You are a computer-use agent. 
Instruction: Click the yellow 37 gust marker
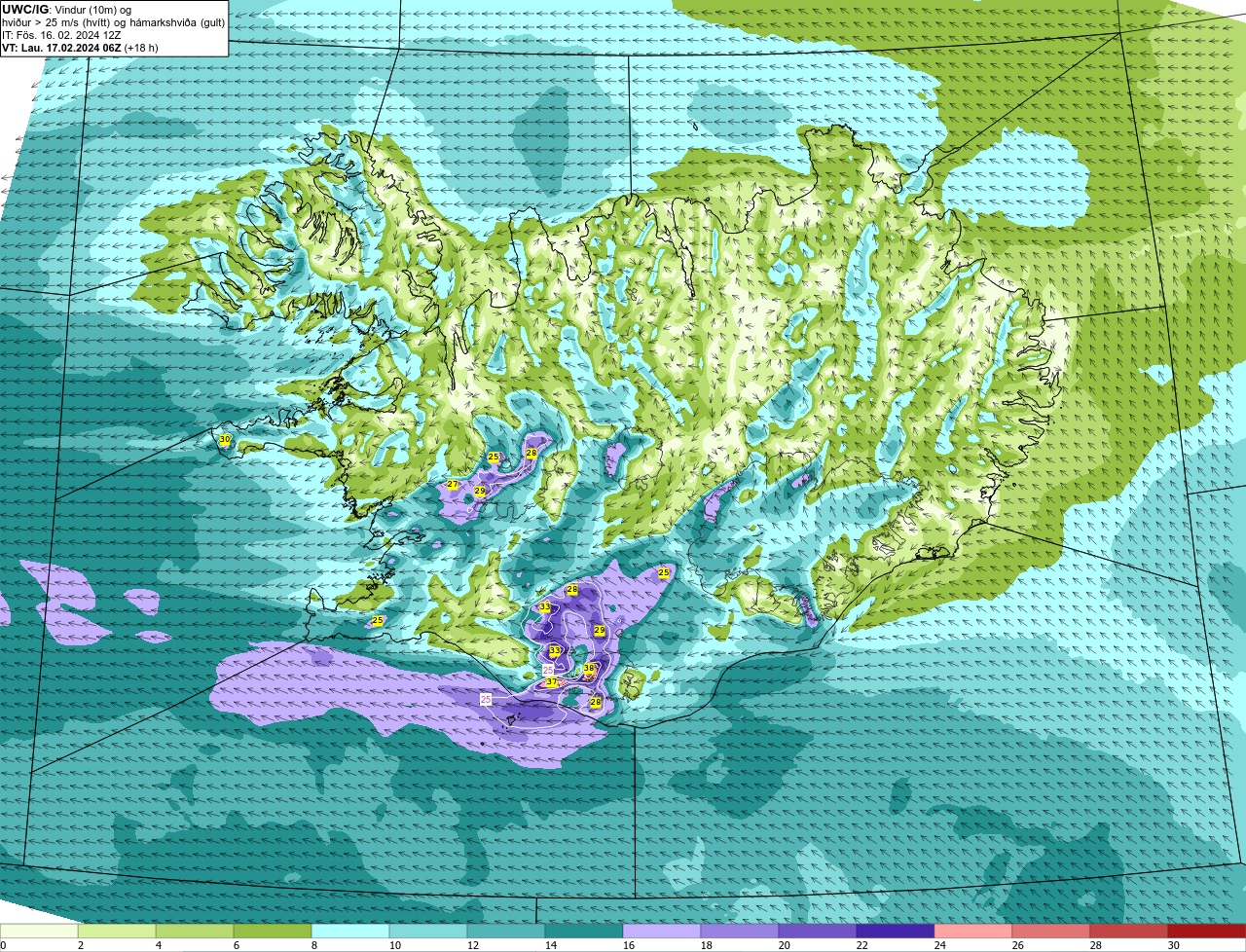pyautogui.click(x=552, y=682)
